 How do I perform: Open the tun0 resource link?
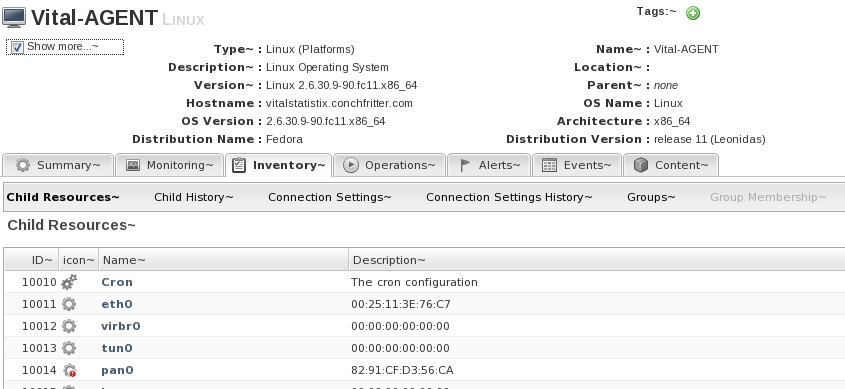tap(117, 349)
